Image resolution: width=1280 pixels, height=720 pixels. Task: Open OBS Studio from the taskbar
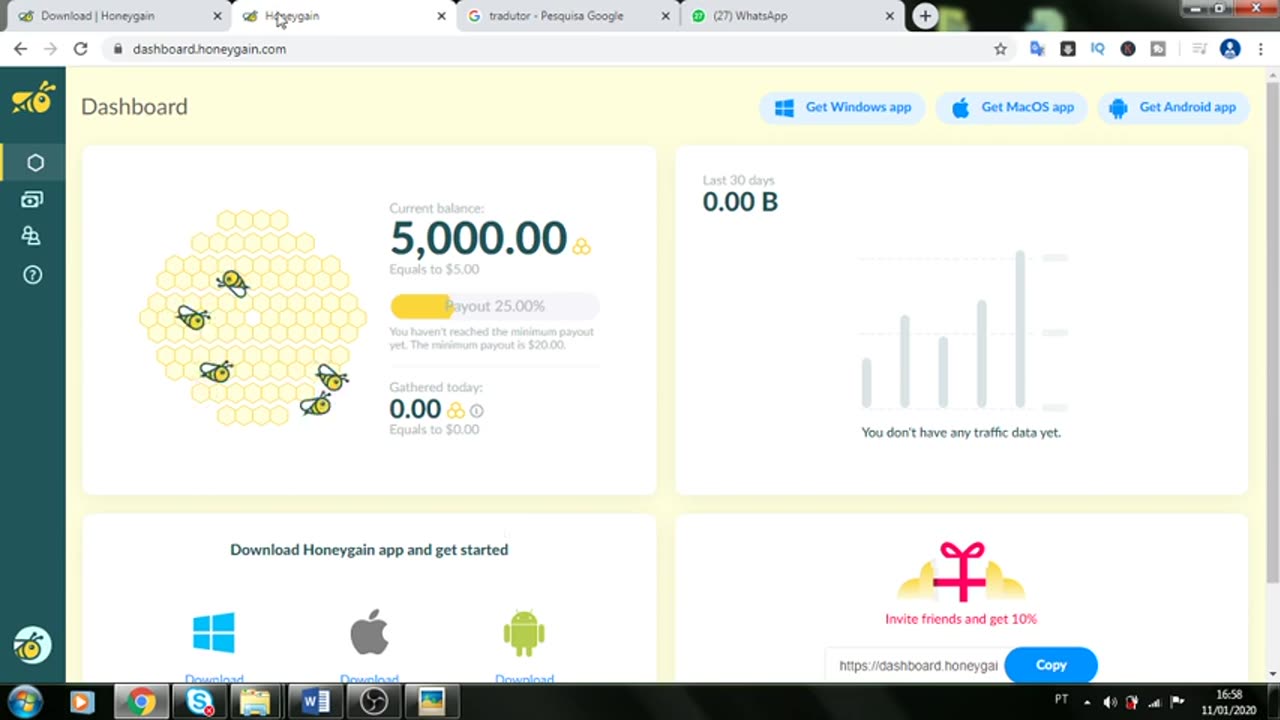click(374, 702)
